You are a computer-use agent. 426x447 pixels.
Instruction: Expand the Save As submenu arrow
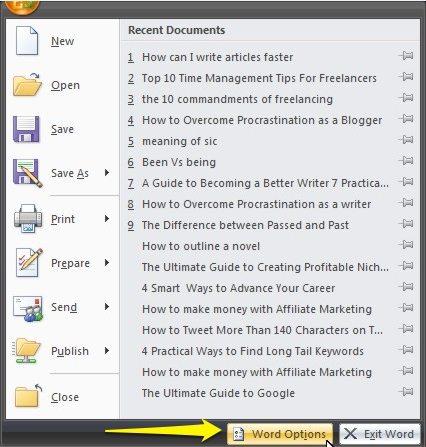tap(107, 173)
